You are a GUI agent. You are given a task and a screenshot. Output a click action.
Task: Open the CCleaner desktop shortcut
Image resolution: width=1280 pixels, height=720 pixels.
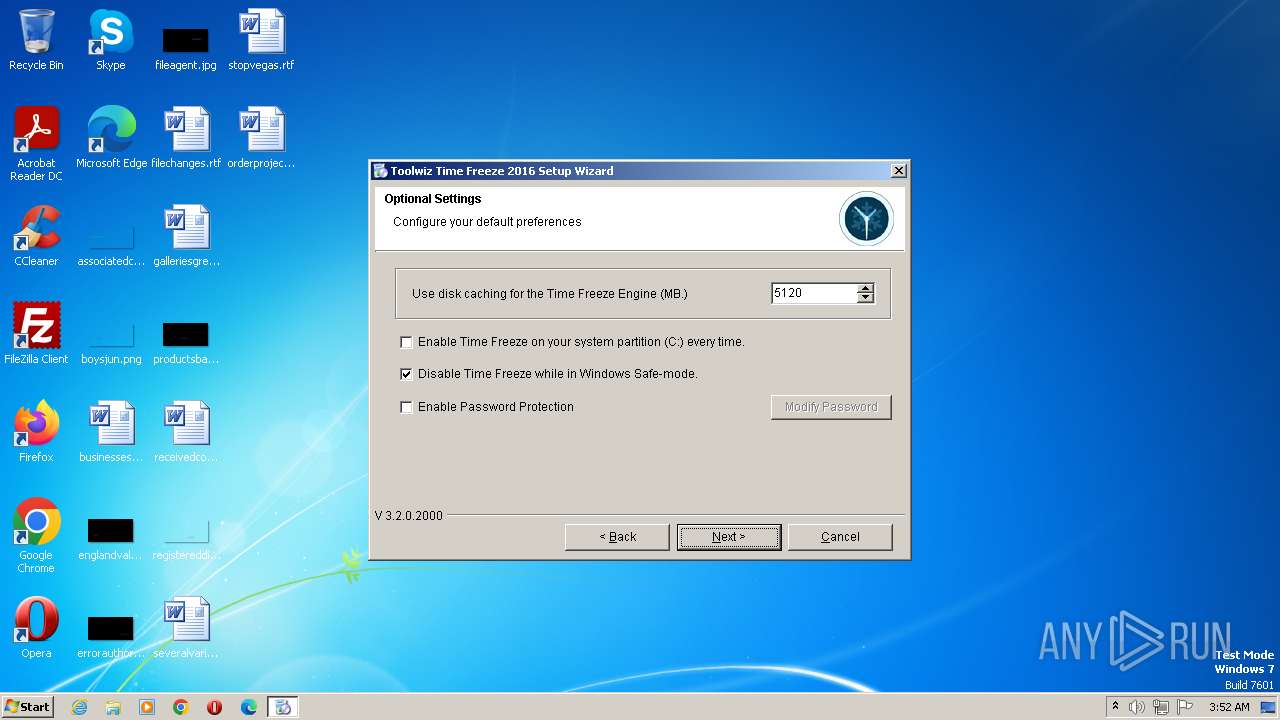coord(36,236)
